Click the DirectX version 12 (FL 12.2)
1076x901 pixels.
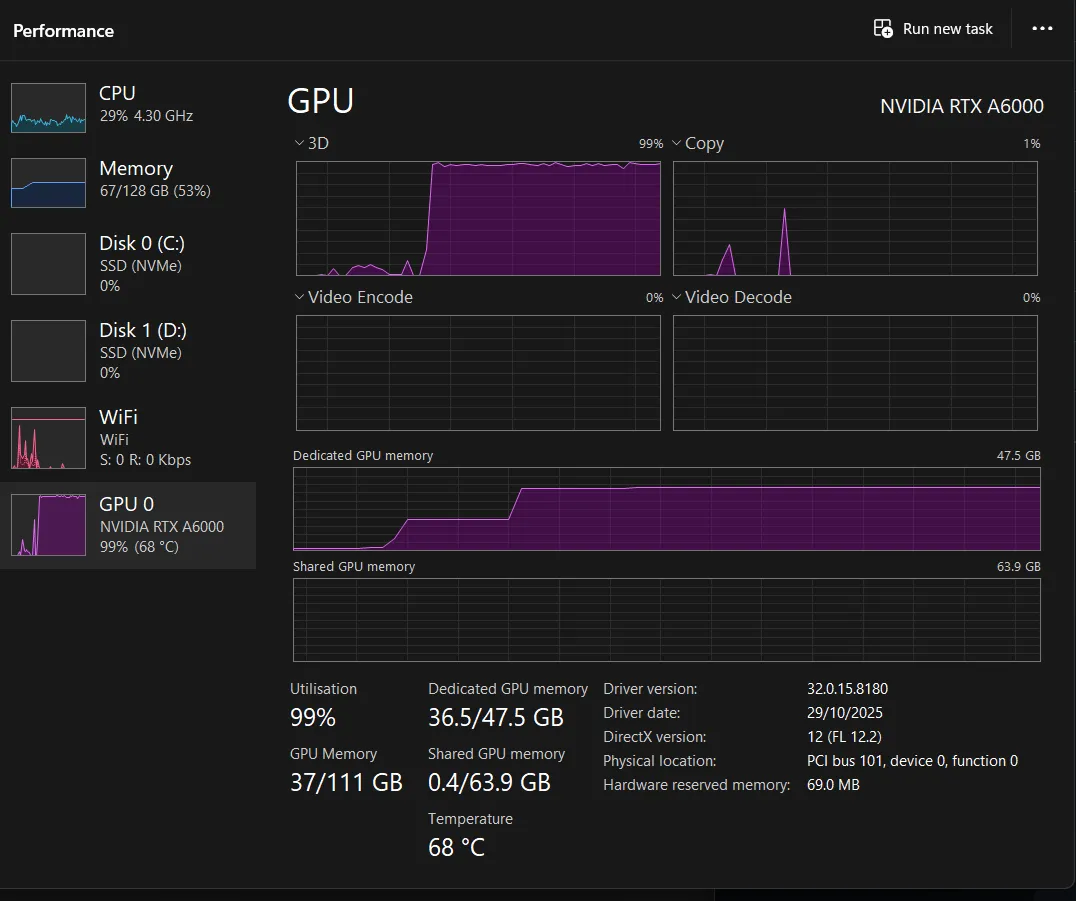click(x=844, y=736)
